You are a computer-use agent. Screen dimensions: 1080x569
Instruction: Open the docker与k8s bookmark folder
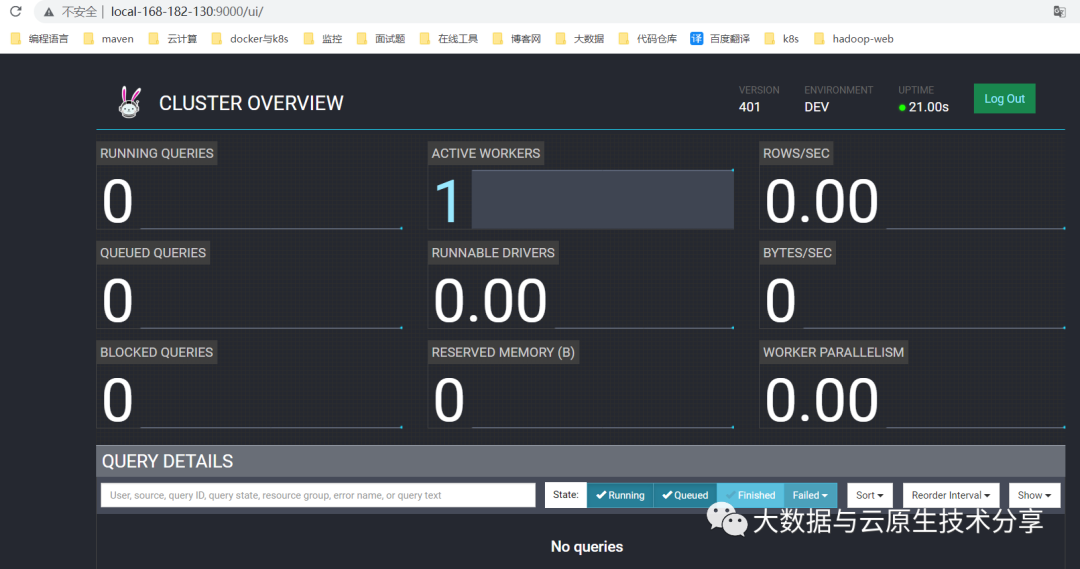[x=251, y=39]
